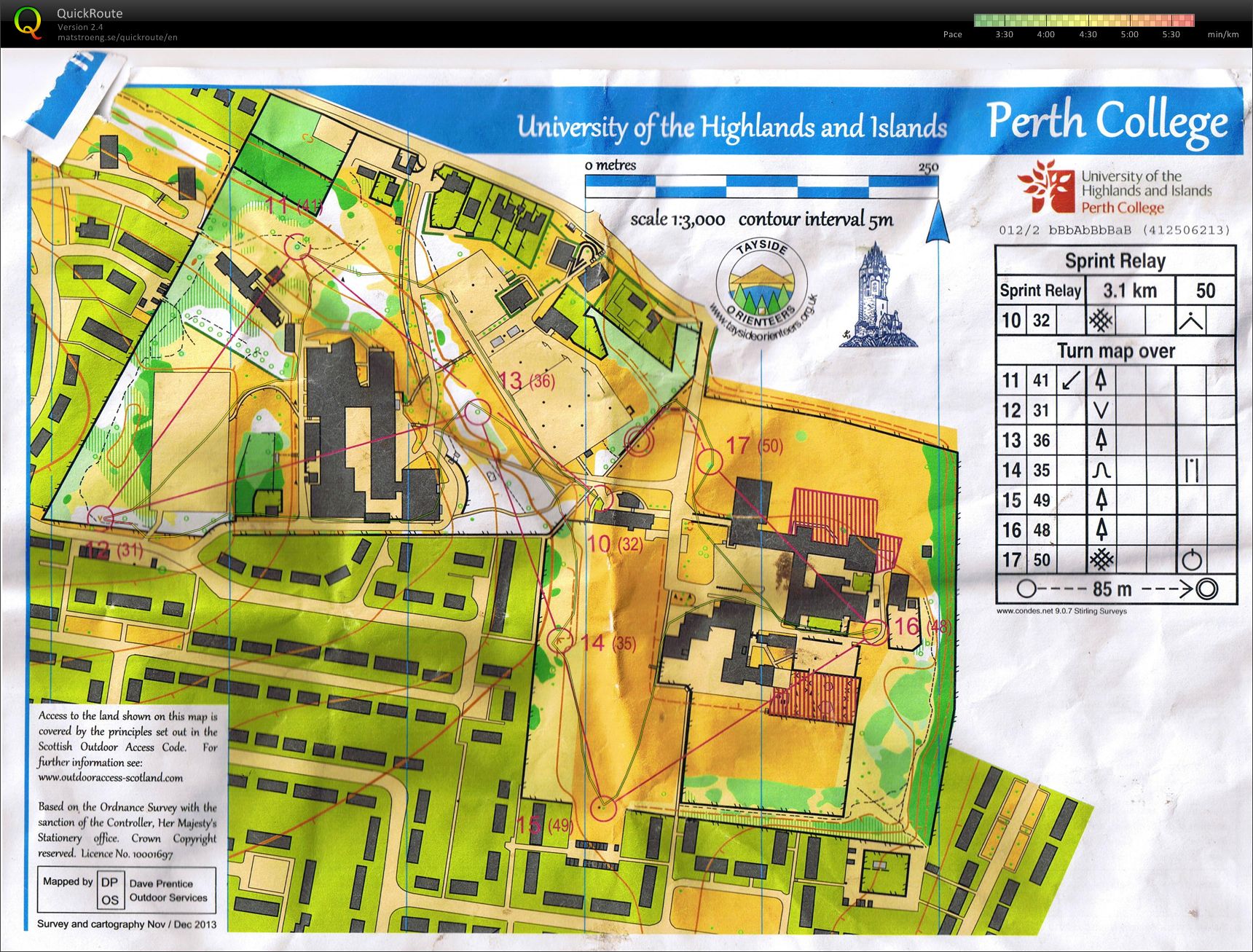The width and height of the screenshot is (1253, 952).
Task: Open the matstroeng.se/quickroute/en link
Action: click(x=117, y=37)
